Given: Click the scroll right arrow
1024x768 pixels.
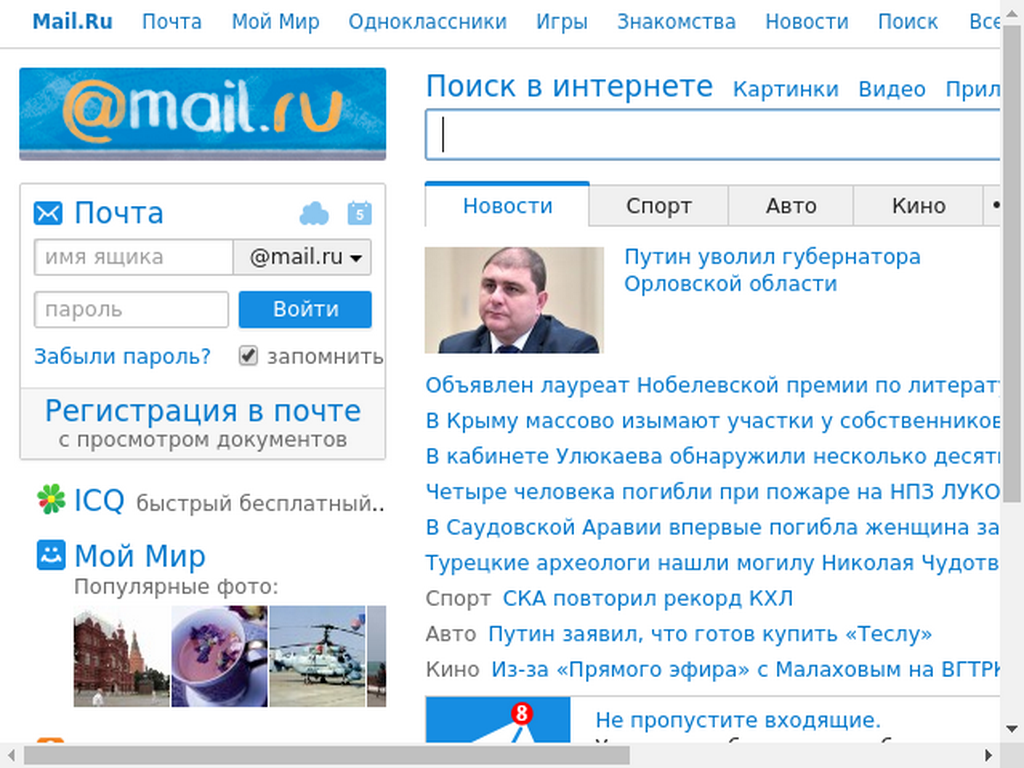Looking at the screenshot, I should (x=989, y=756).
